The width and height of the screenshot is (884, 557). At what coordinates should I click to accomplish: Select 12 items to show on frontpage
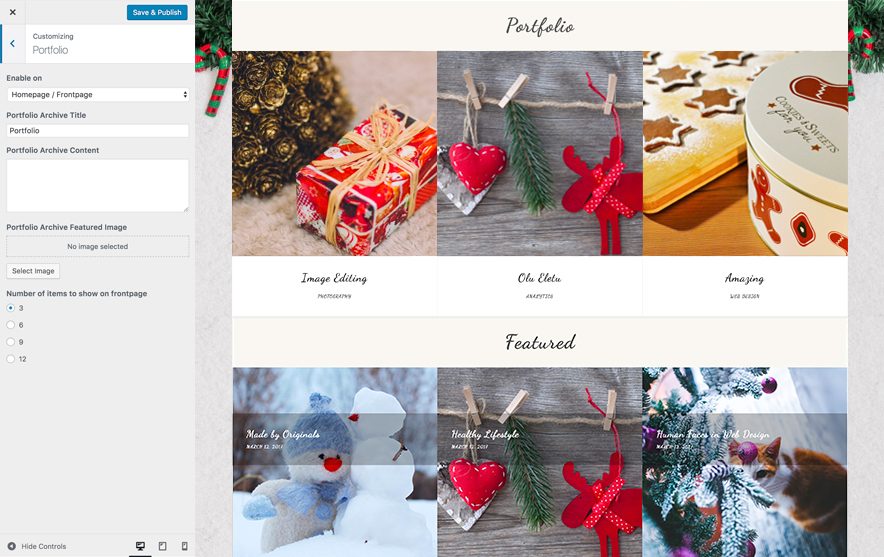click(x=11, y=359)
